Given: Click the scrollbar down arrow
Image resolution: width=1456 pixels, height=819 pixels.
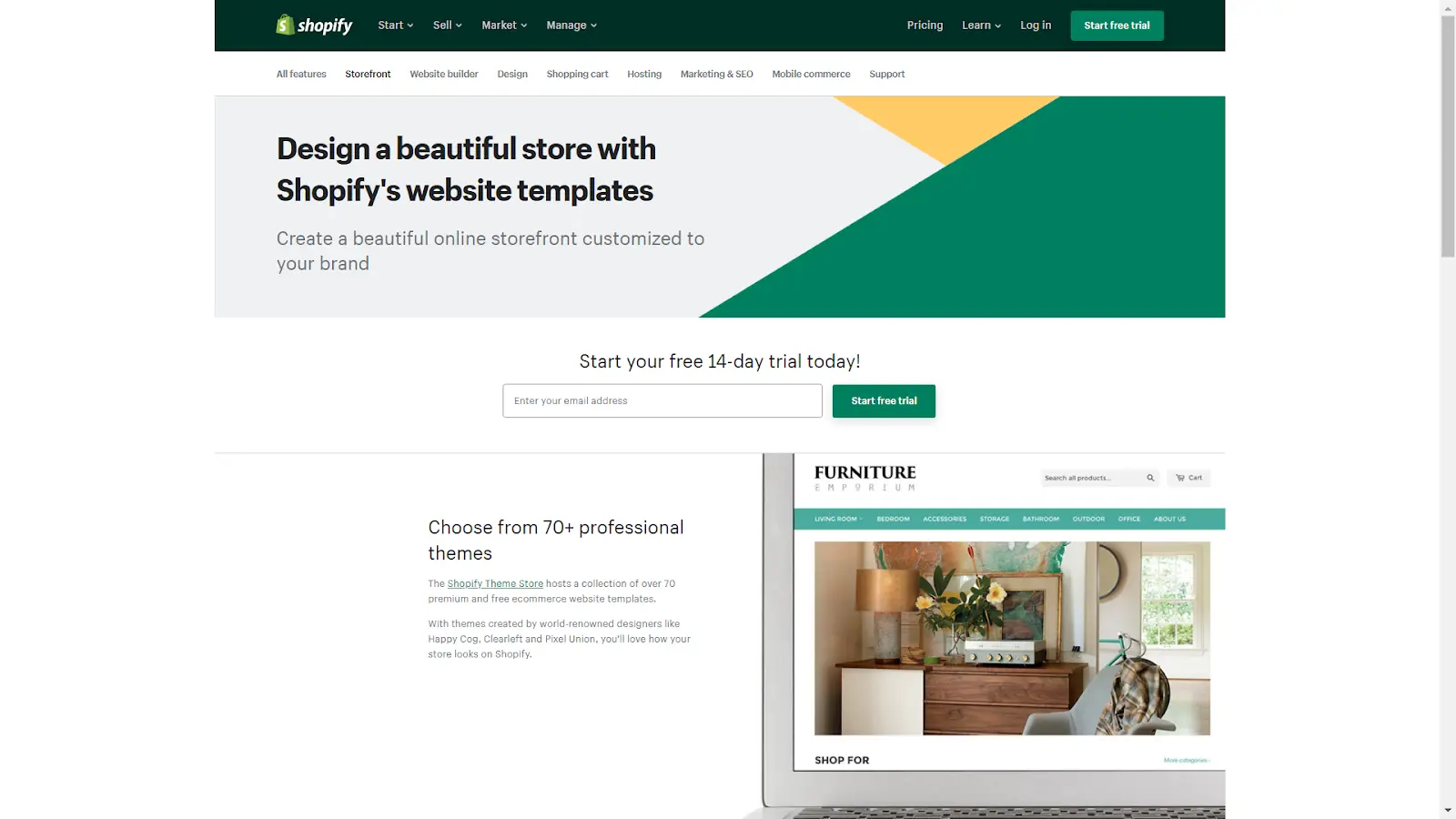Looking at the screenshot, I should (1448, 811).
